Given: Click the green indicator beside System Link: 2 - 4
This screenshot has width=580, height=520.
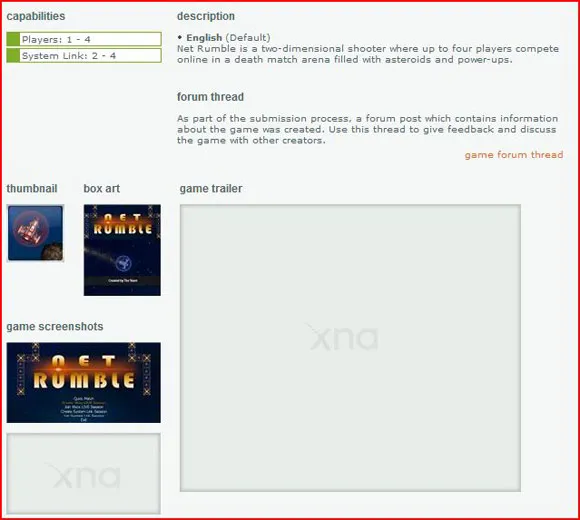Looking at the screenshot, I should (x=13, y=56).
